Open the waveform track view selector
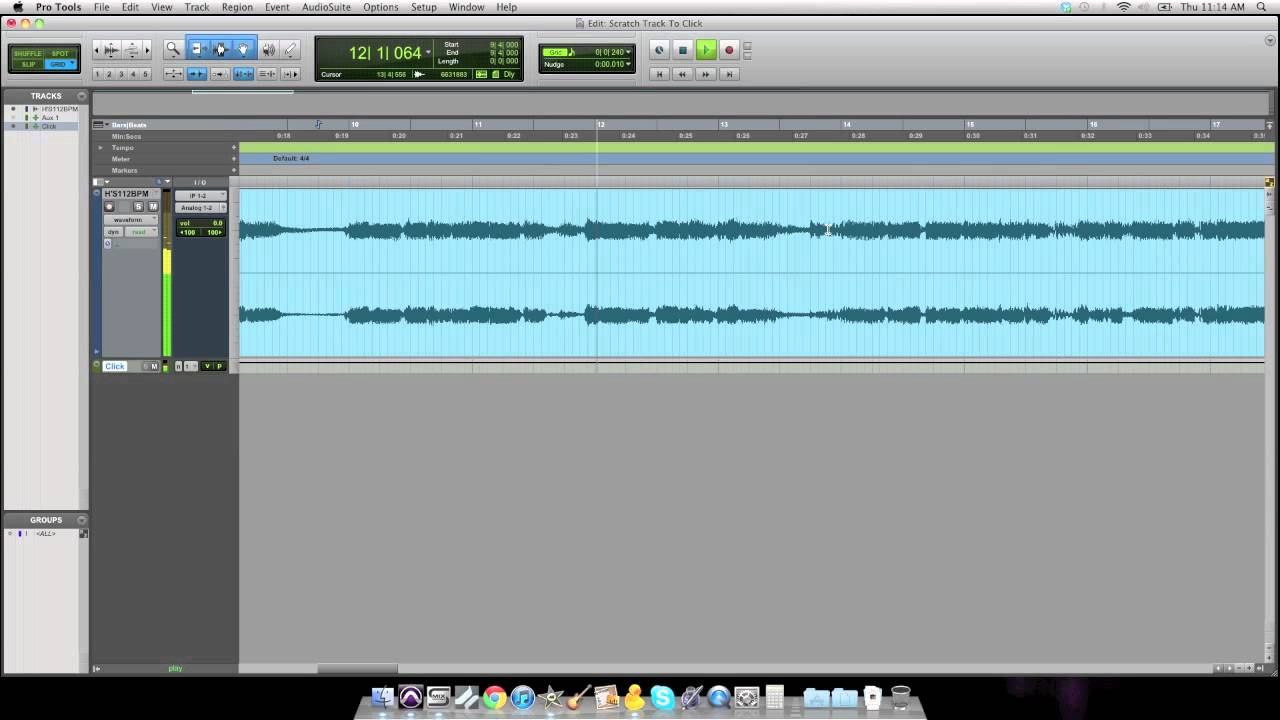Viewport: 1280px width, 720px height. click(x=131, y=220)
